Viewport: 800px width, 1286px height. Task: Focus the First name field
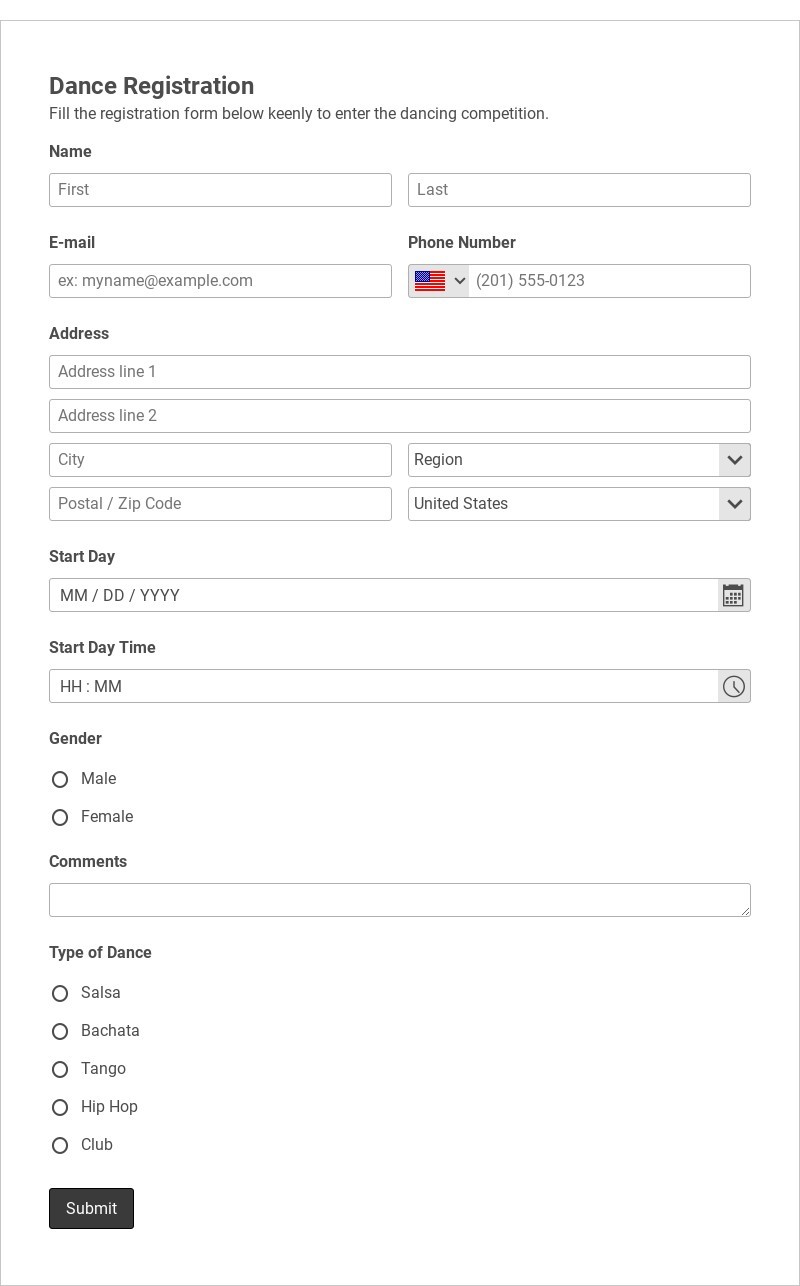(220, 190)
